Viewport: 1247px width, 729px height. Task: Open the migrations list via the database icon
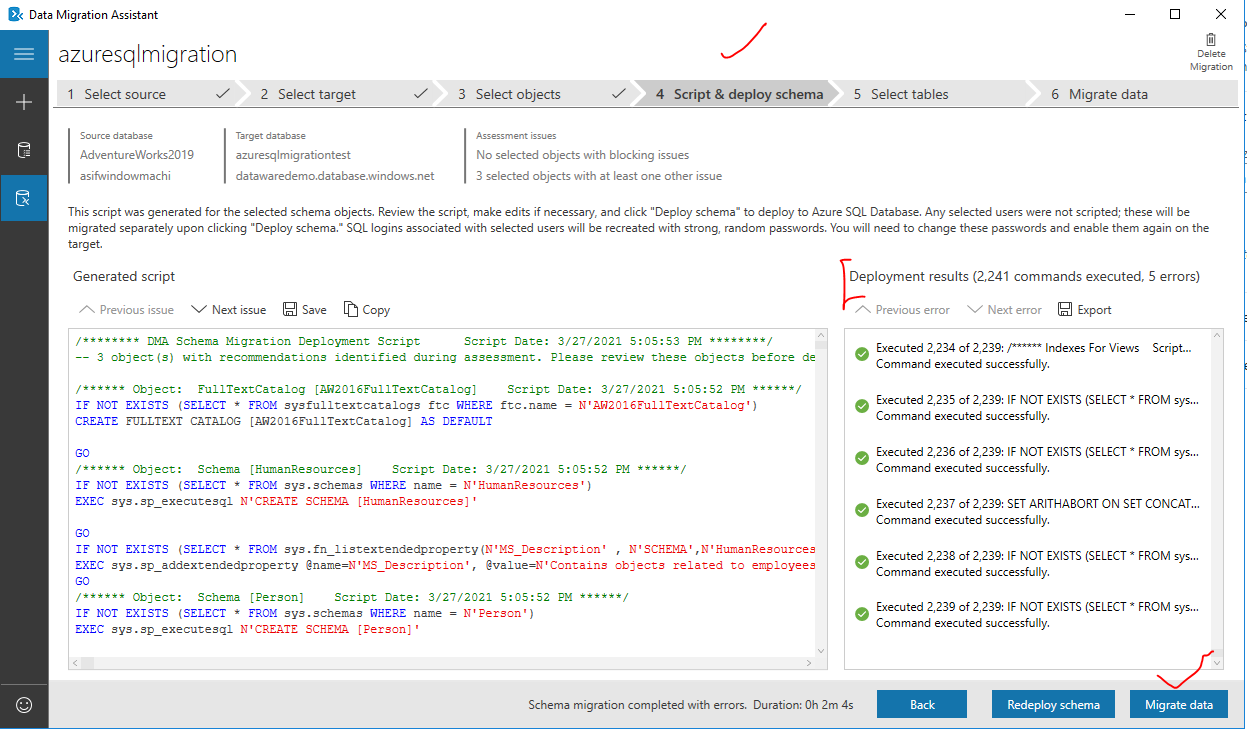[x=23, y=149]
